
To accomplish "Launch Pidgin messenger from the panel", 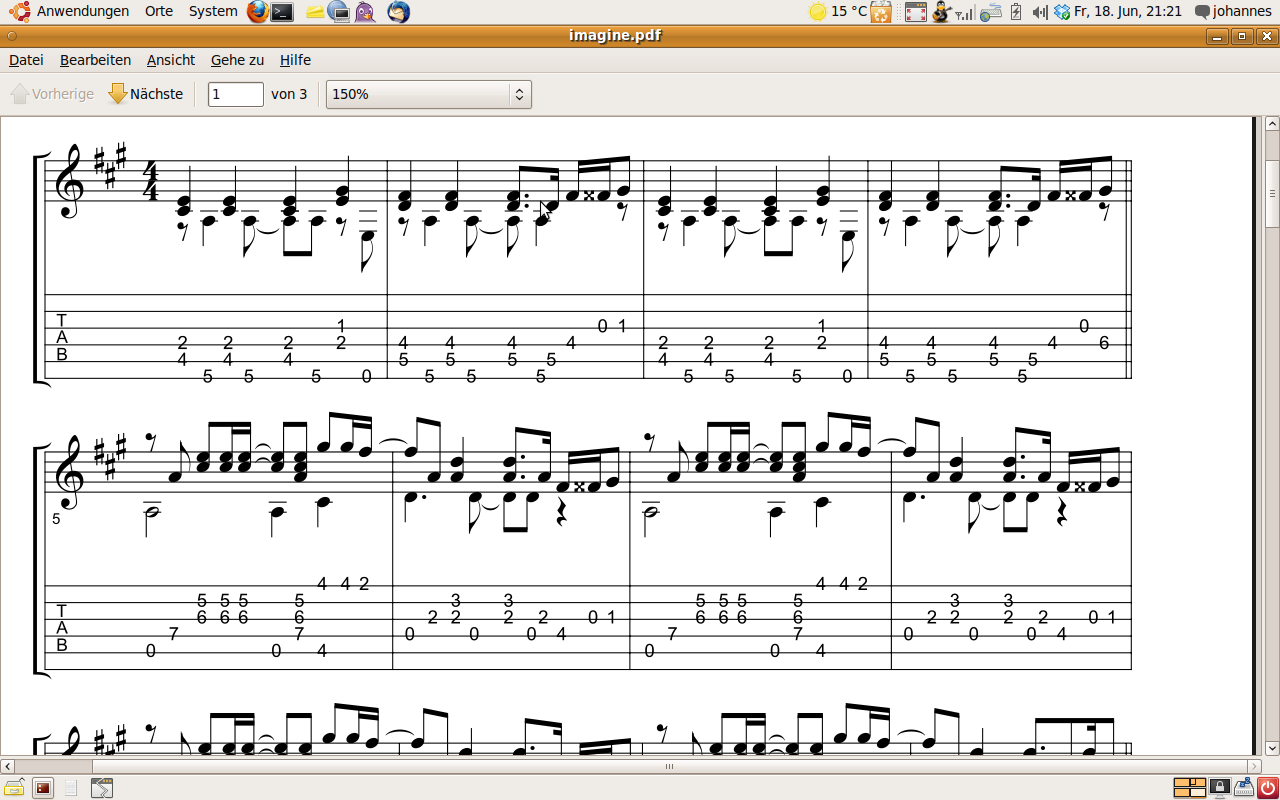I will 366,12.
